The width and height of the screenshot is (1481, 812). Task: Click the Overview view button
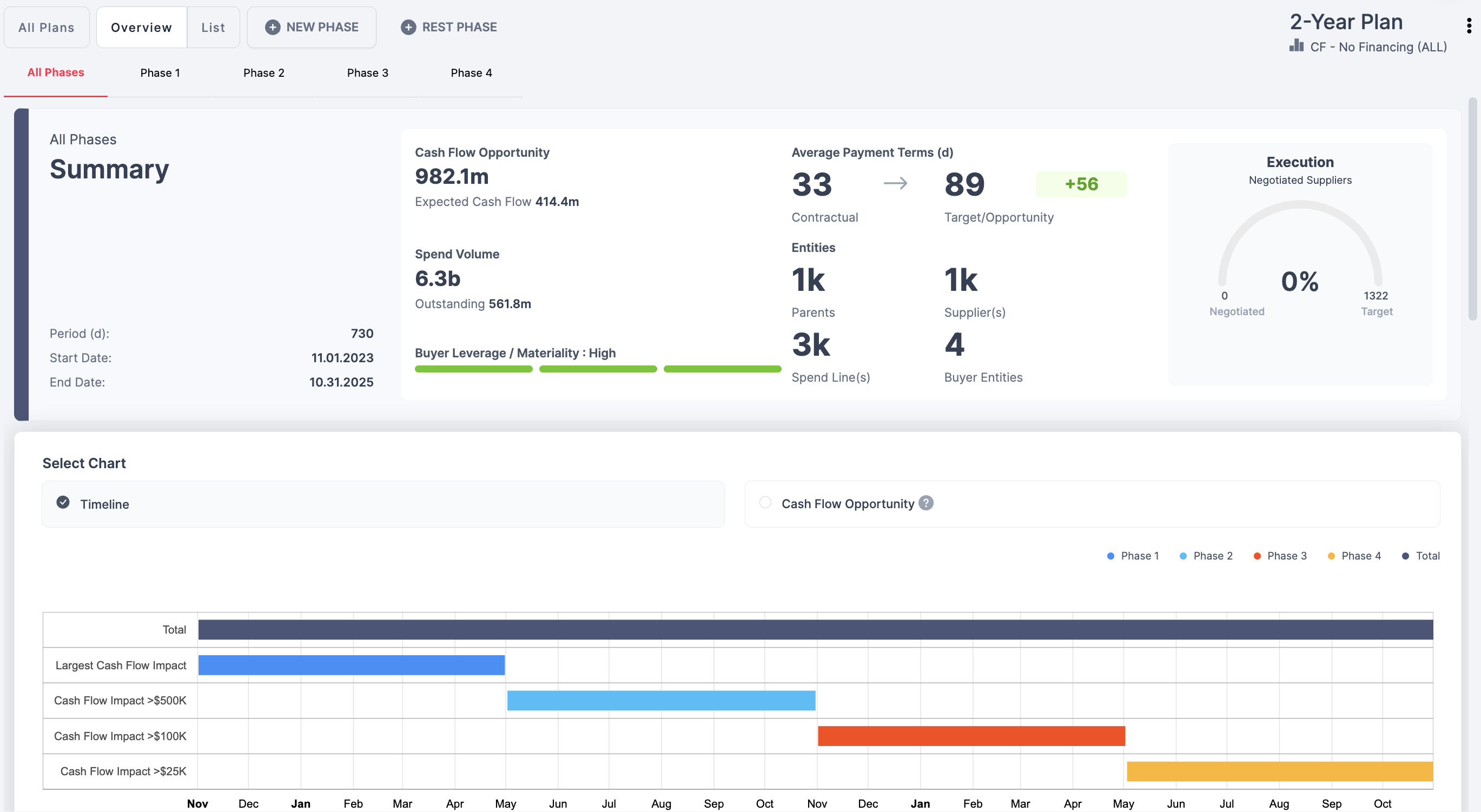coord(141,28)
